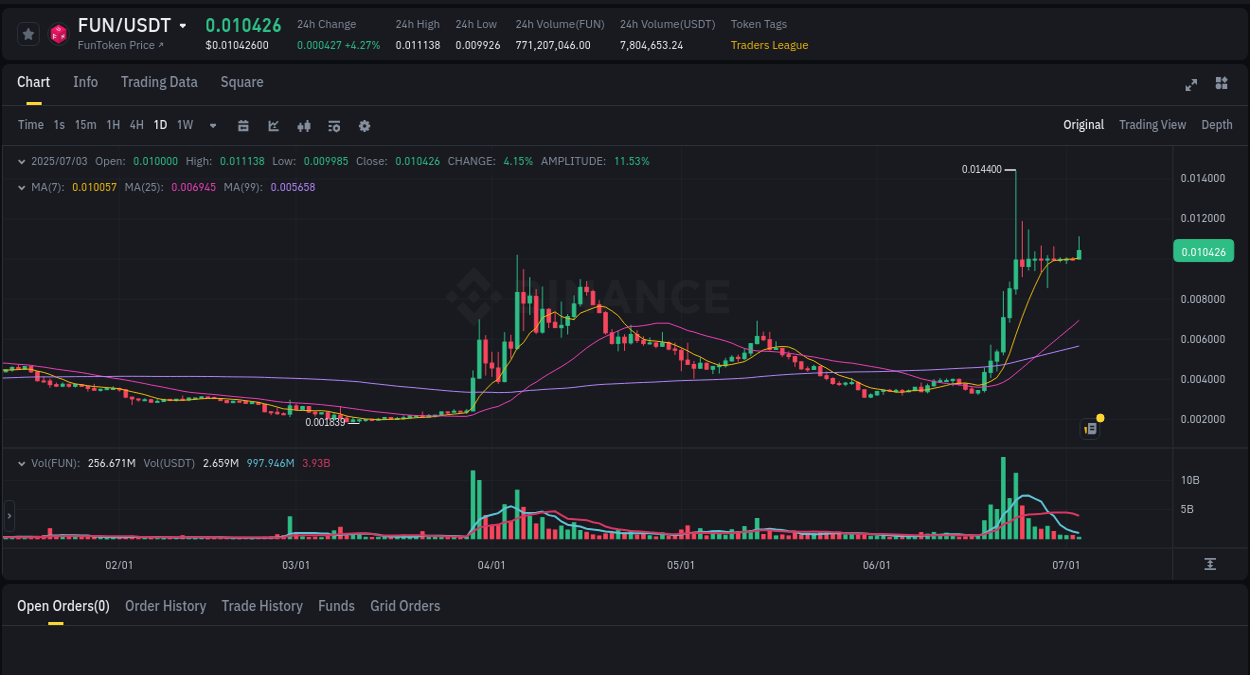
Task: Open the Traders League link
Action: click(769, 45)
